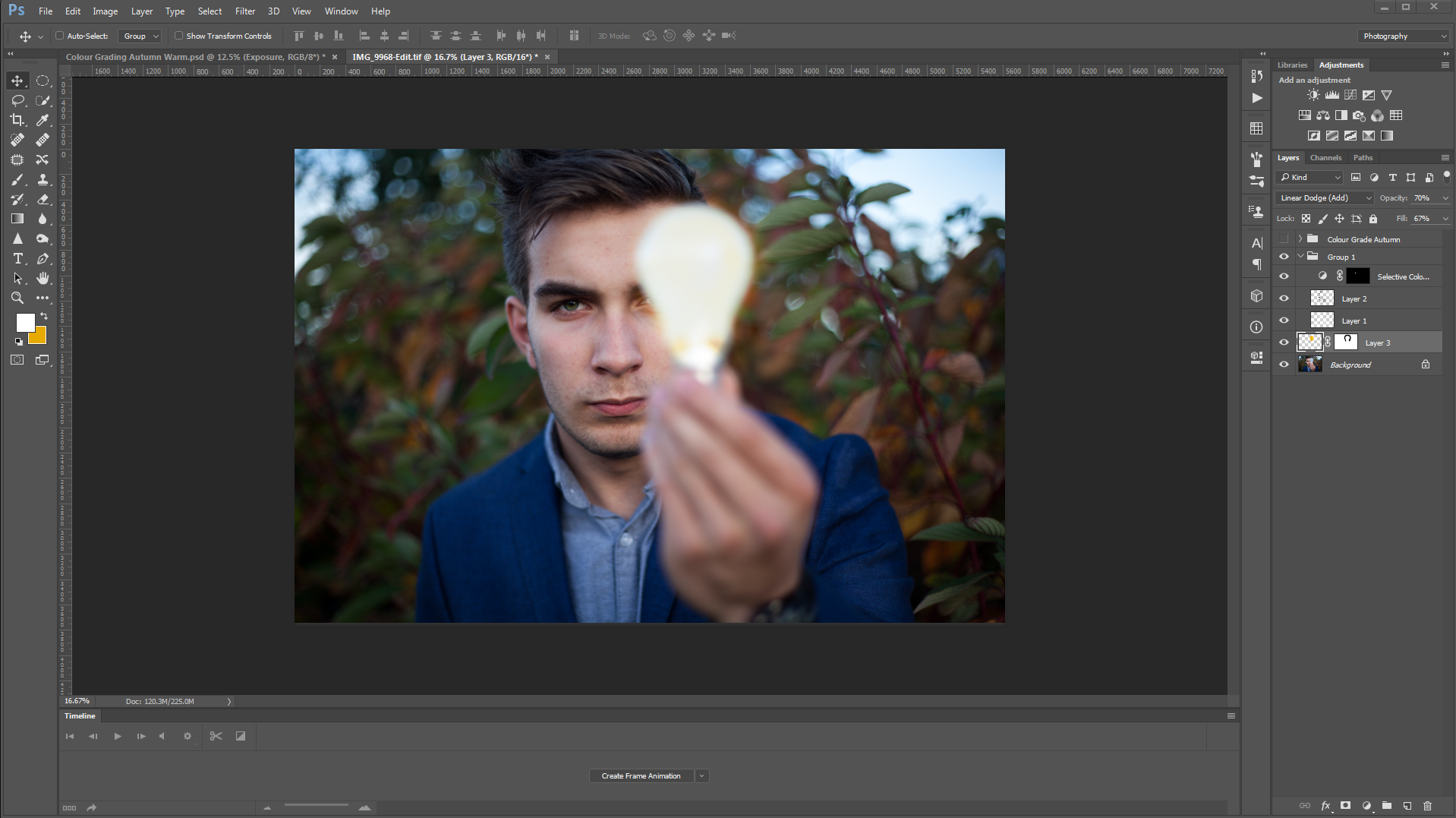The image size is (1456, 818).
Task: Open Create Frame Animation dropdown arrow
Action: [x=701, y=775]
